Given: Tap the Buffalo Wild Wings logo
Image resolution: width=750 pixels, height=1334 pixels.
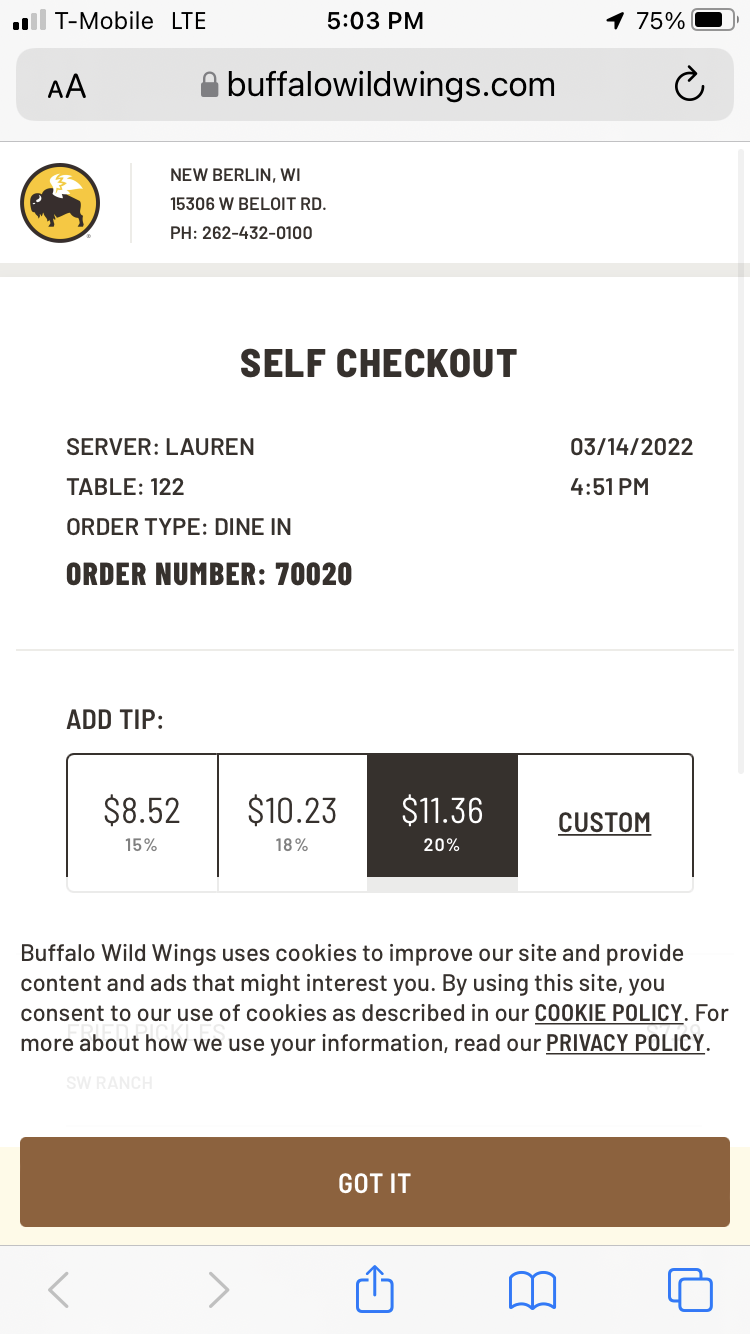Looking at the screenshot, I should (60, 203).
